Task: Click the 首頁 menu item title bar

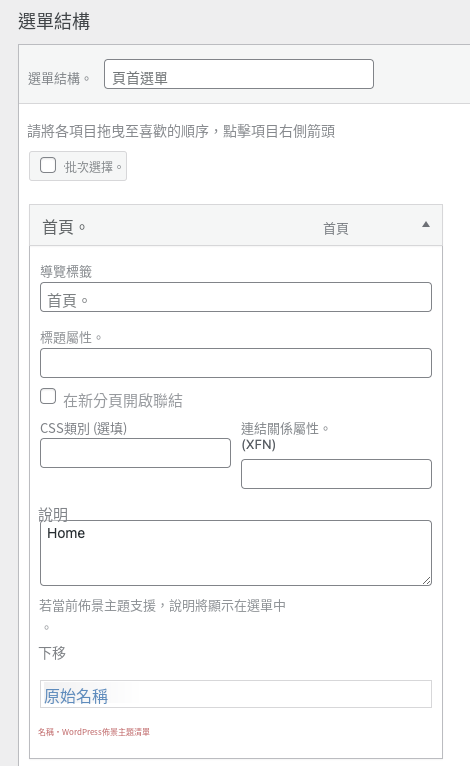Action: tap(236, 225)
